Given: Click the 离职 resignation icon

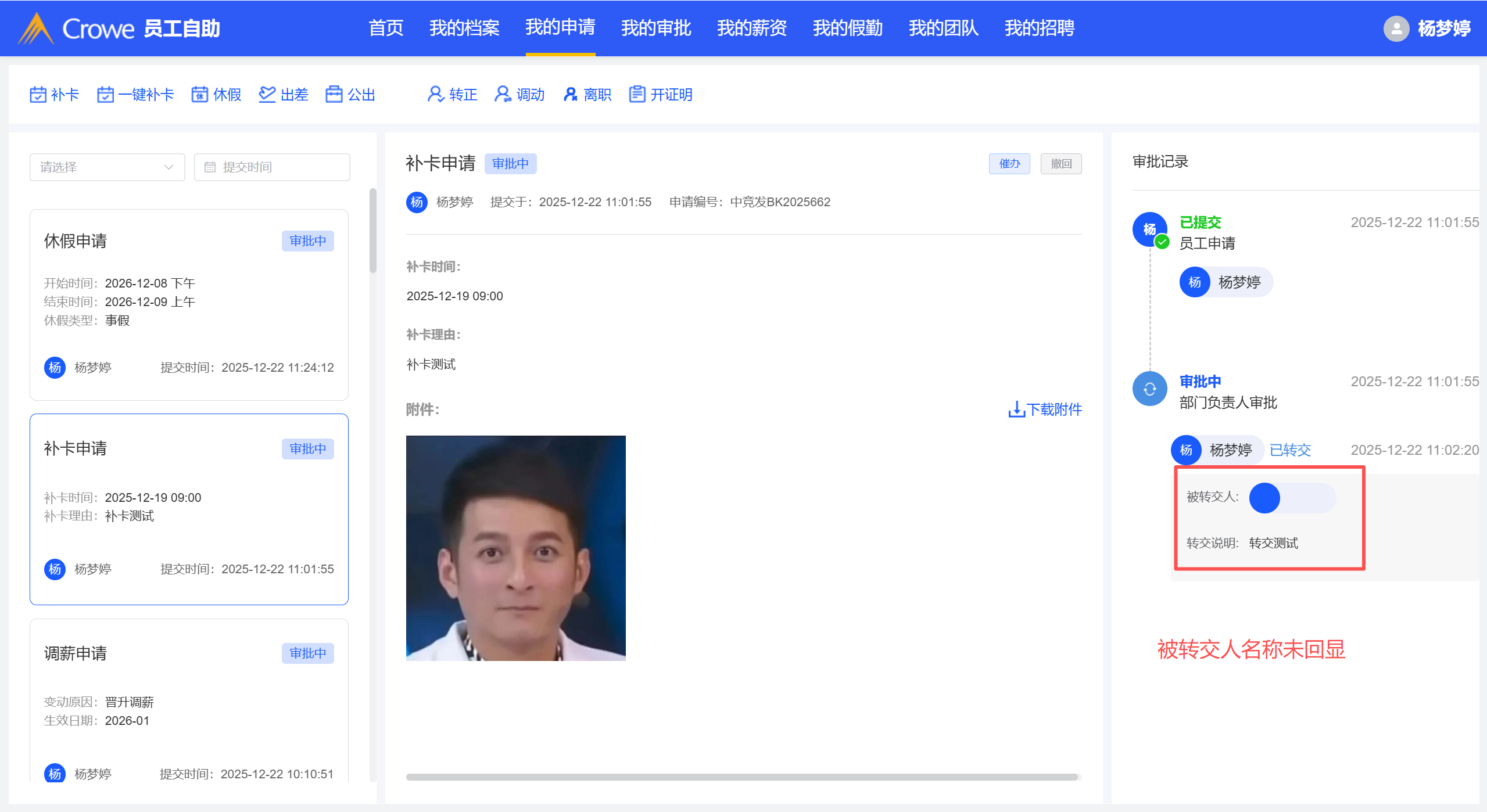Looking at the screenshot, I should pos(571,94).
